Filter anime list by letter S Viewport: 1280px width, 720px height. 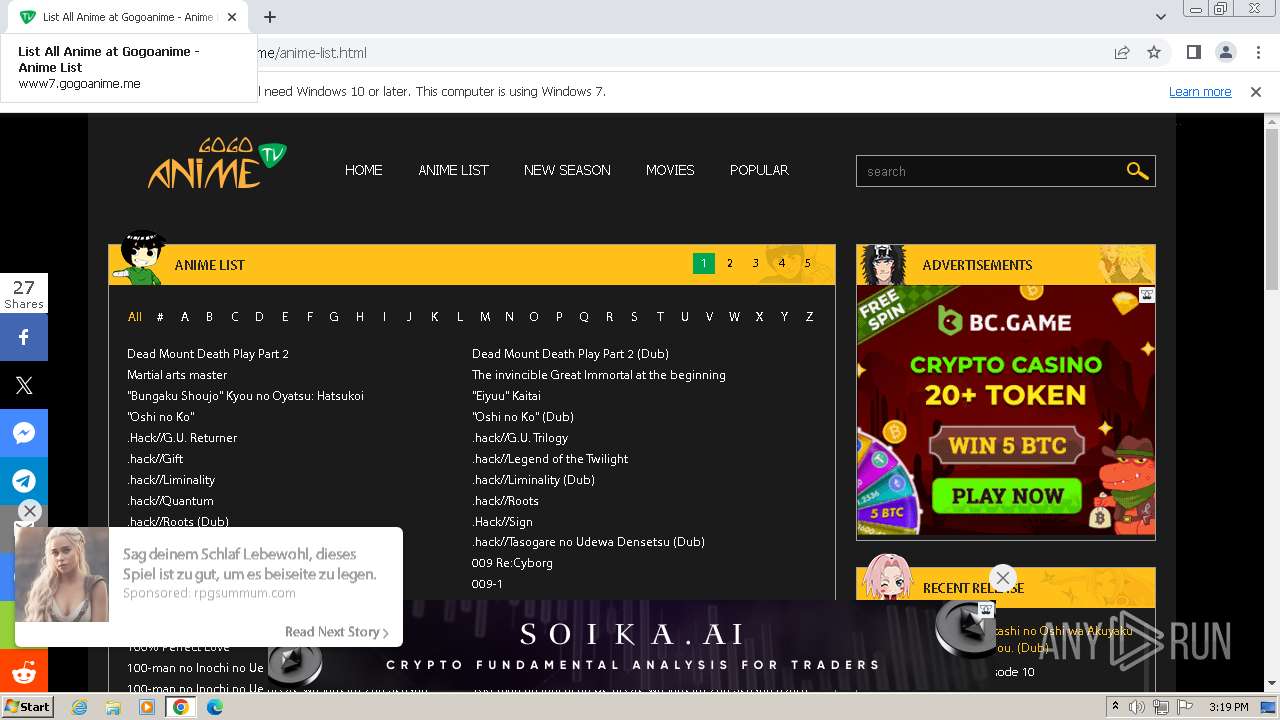coord(634,316)
